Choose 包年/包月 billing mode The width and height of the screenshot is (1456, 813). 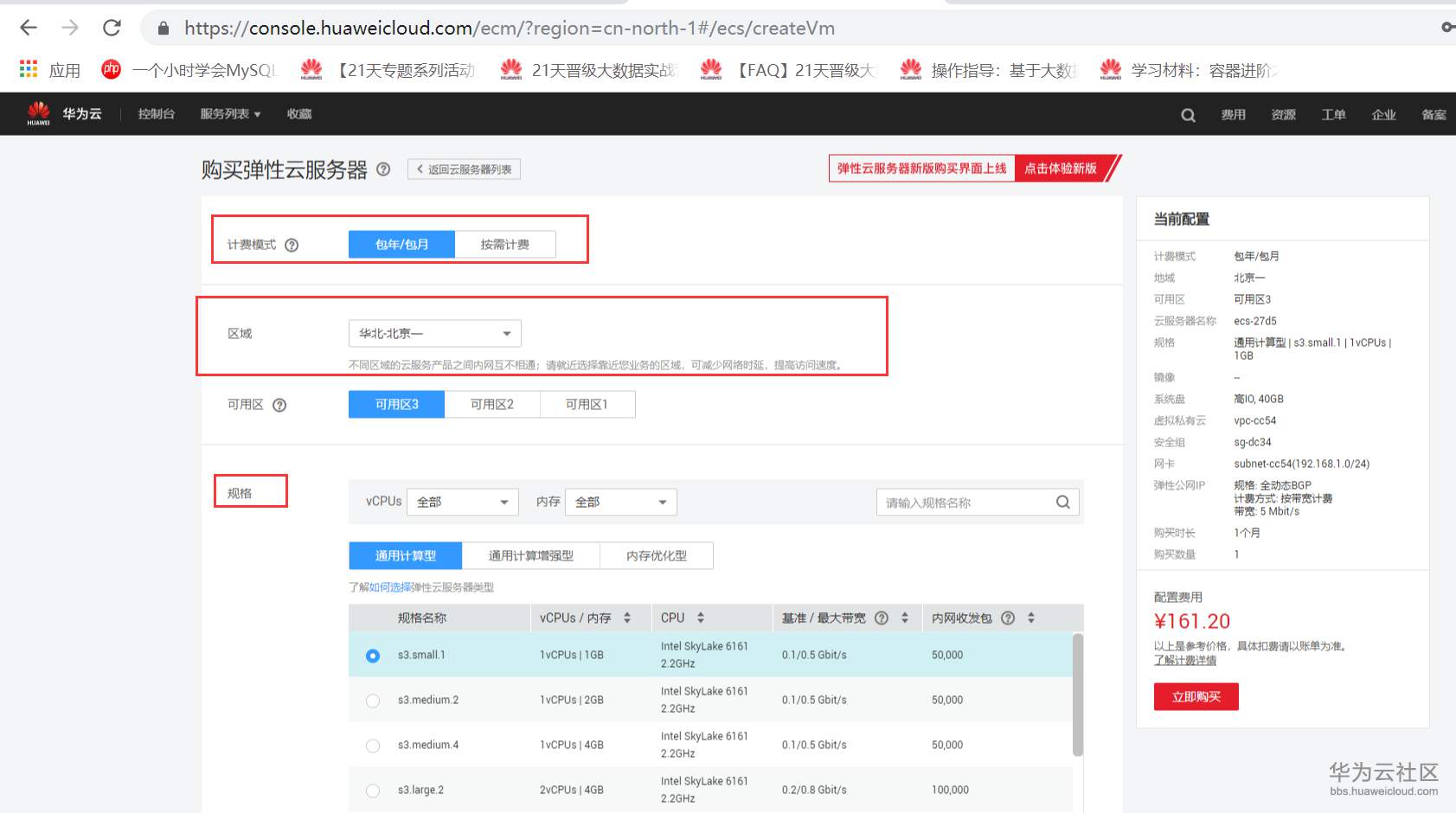pos(401,245)
